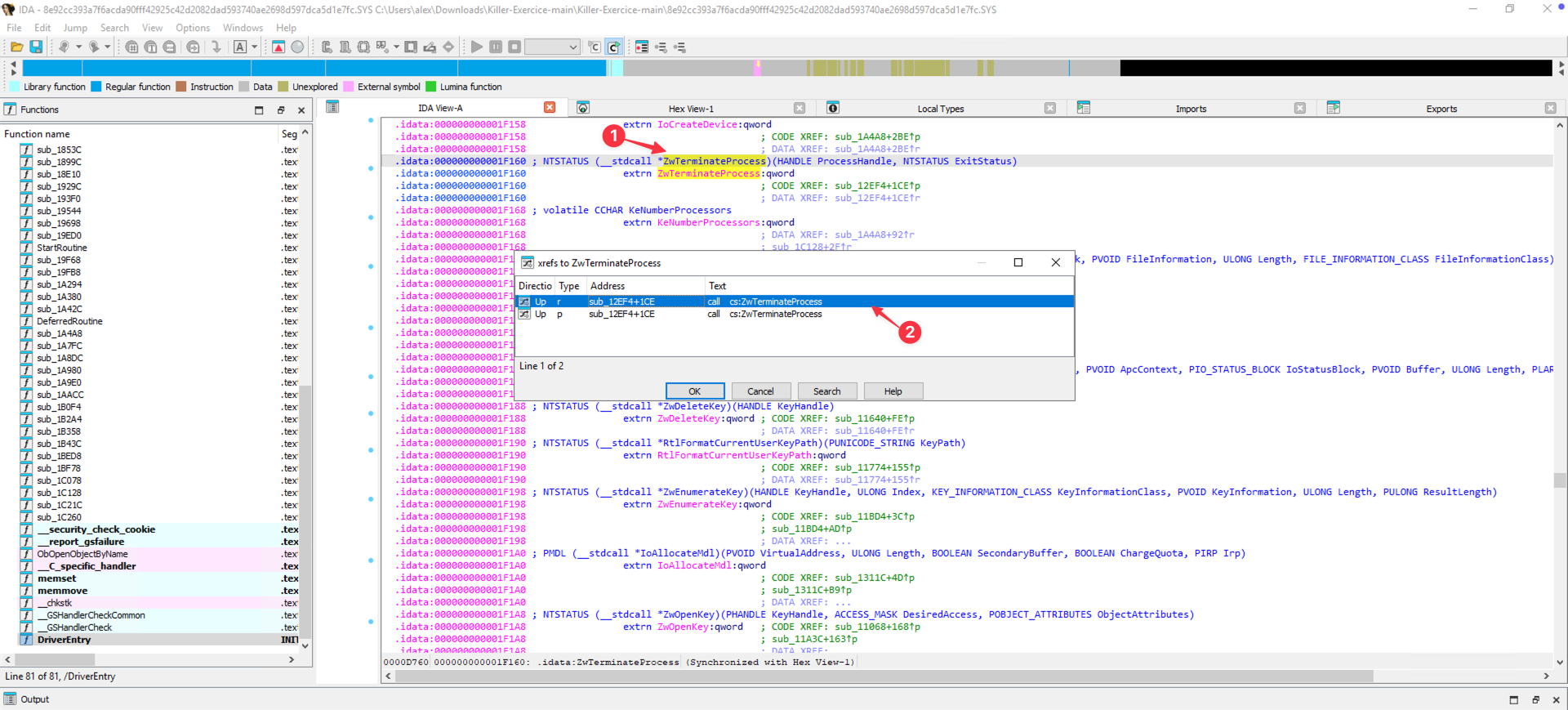Close the Imports tab
The image size is (1568, 710).
[x=1300, y=108]
